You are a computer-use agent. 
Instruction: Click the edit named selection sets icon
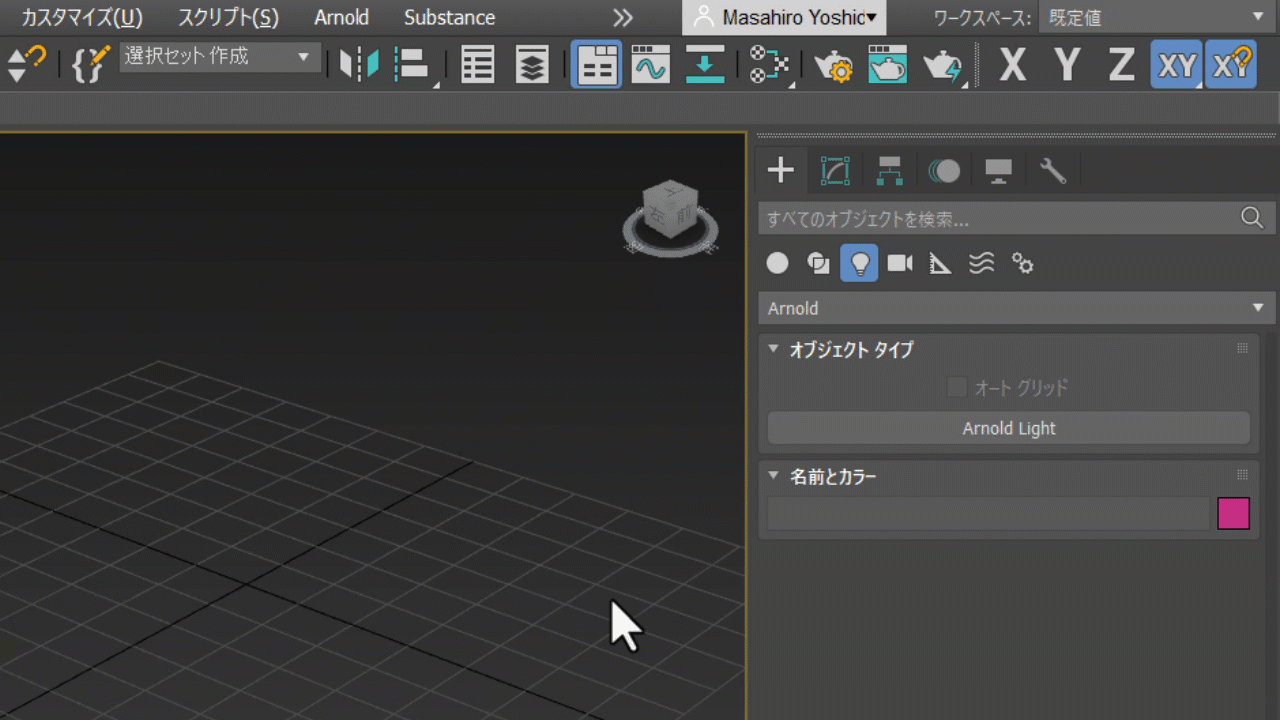coord(91,64)
